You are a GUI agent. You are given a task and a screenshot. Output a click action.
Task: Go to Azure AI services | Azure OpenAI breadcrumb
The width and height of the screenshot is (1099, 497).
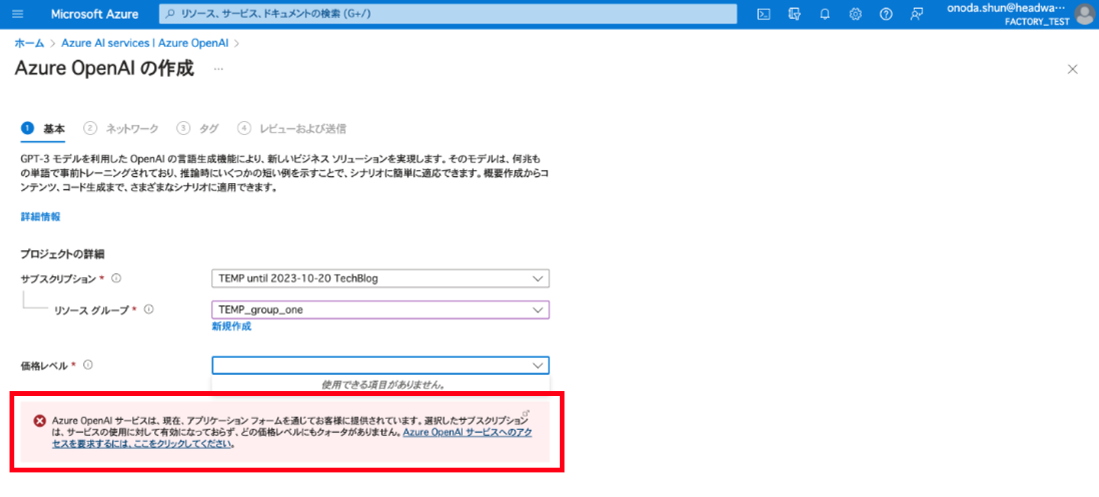tap(145, 43)
